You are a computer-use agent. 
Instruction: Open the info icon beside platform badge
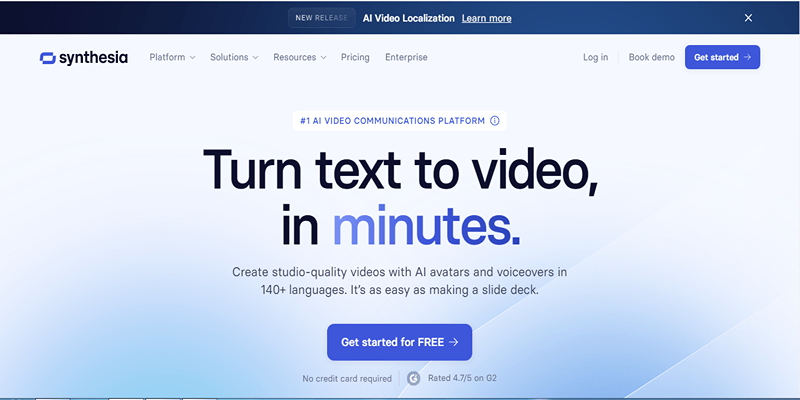(494, 121)
